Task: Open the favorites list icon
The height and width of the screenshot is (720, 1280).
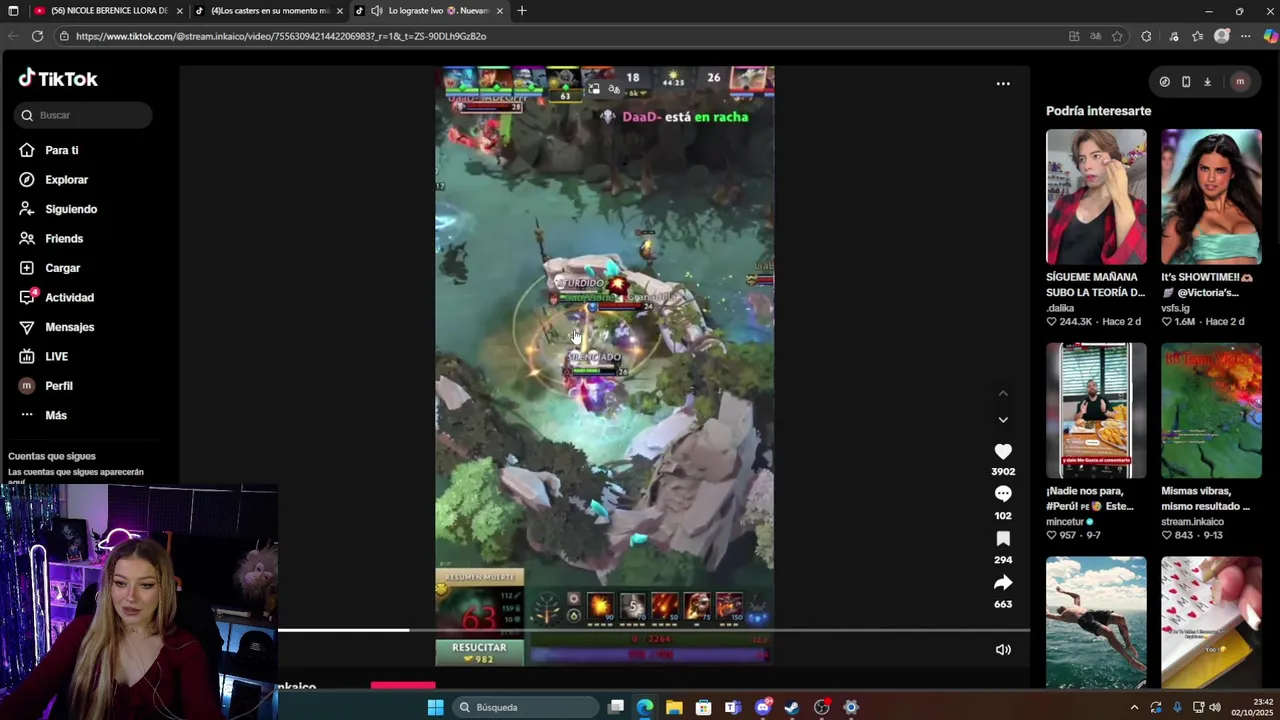Action: point(1197,36)
